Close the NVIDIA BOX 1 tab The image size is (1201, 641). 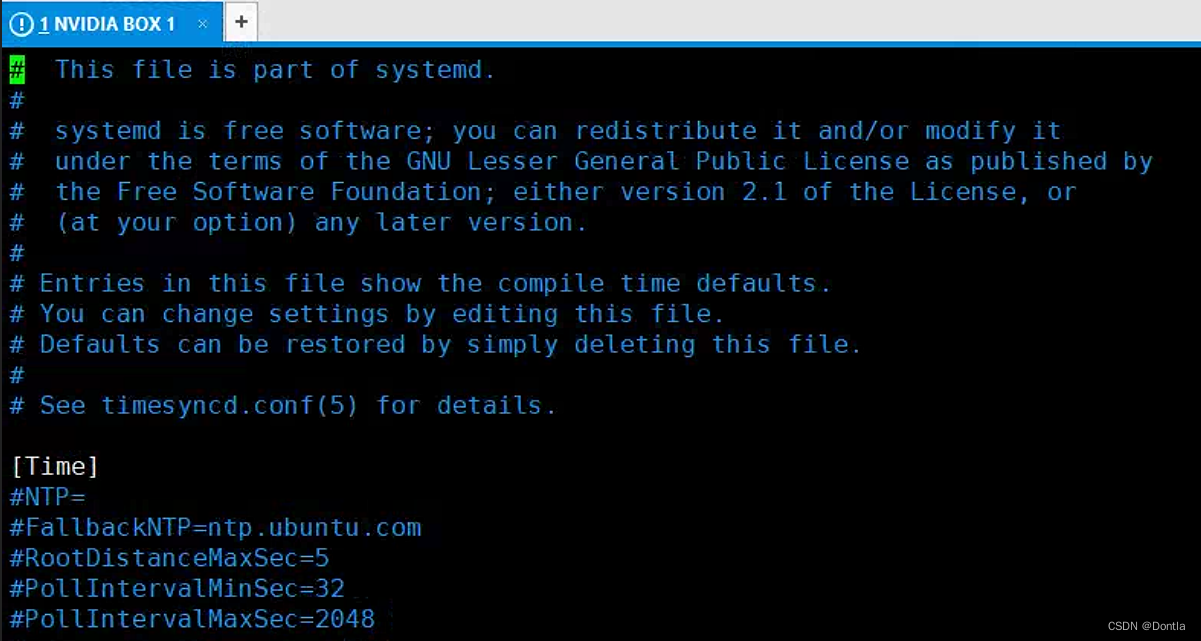(x=202, y=24)
